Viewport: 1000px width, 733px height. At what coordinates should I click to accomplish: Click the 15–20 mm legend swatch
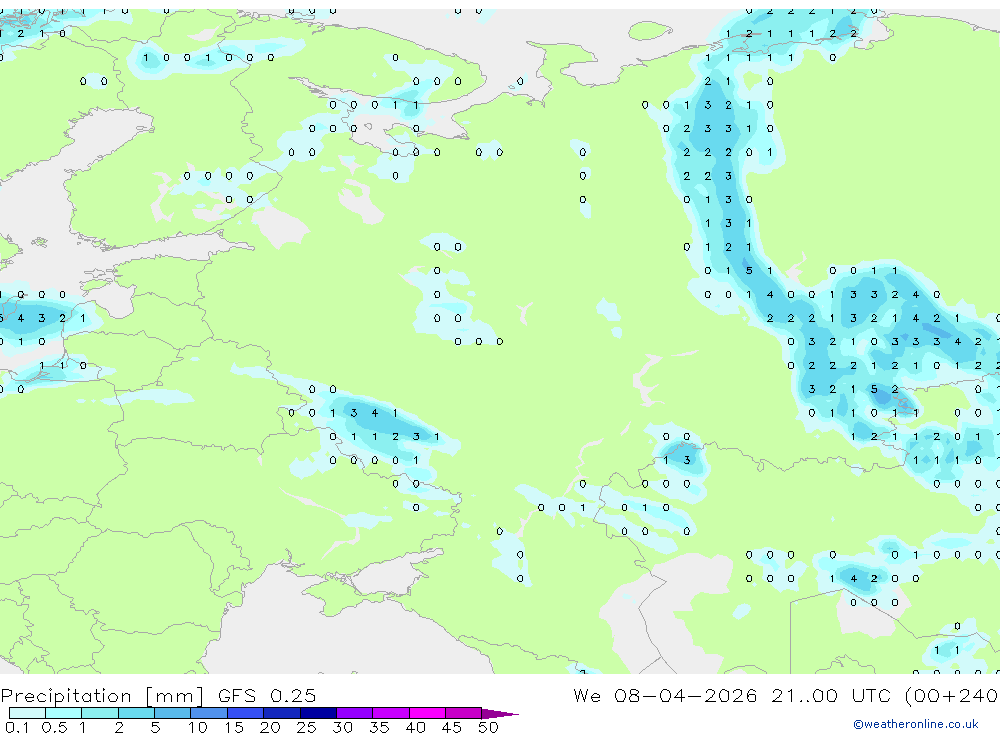click(x=246, y=713)
